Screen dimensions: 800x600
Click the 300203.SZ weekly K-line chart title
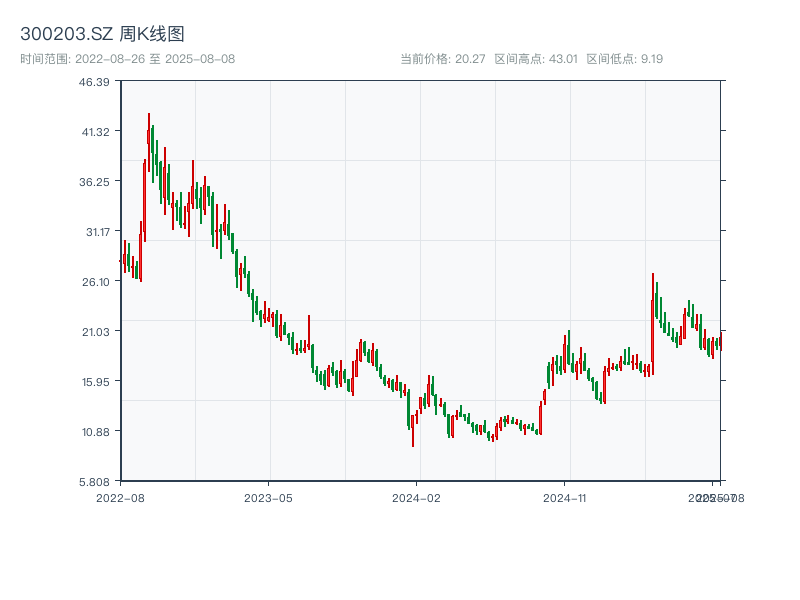[102, 35]
